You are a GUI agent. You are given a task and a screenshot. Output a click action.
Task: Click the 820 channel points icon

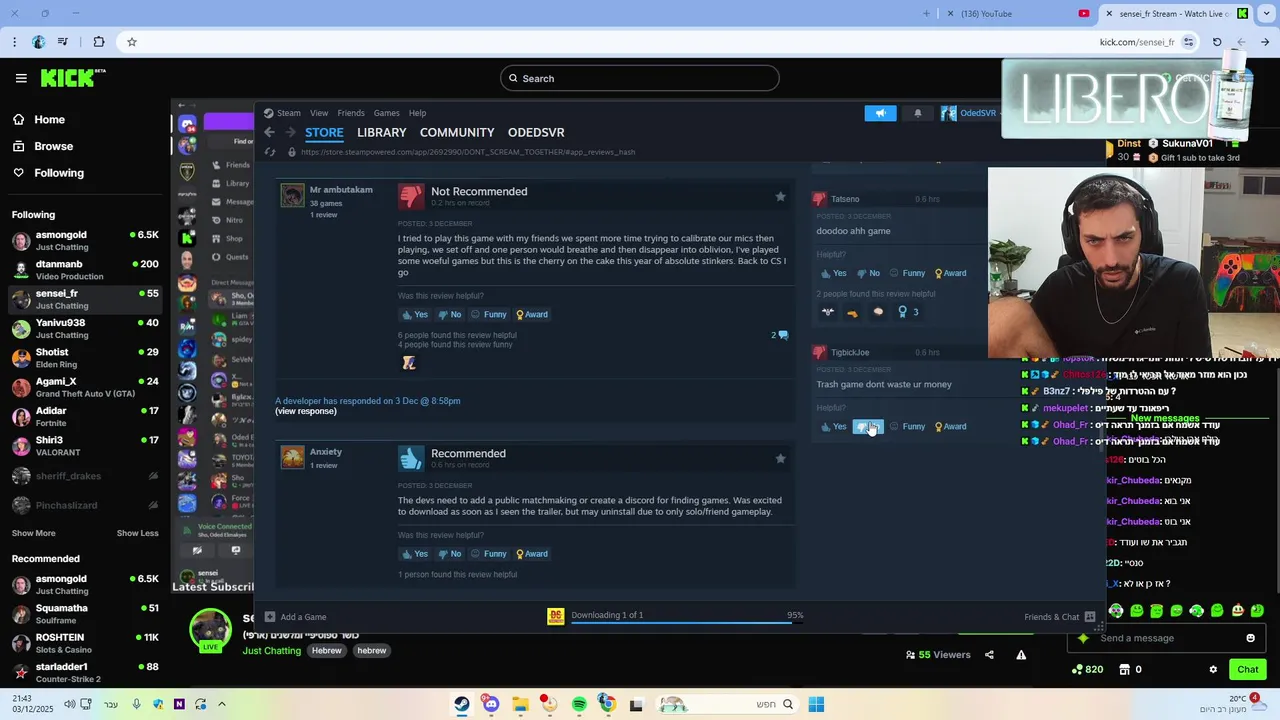click(1086, 669)
